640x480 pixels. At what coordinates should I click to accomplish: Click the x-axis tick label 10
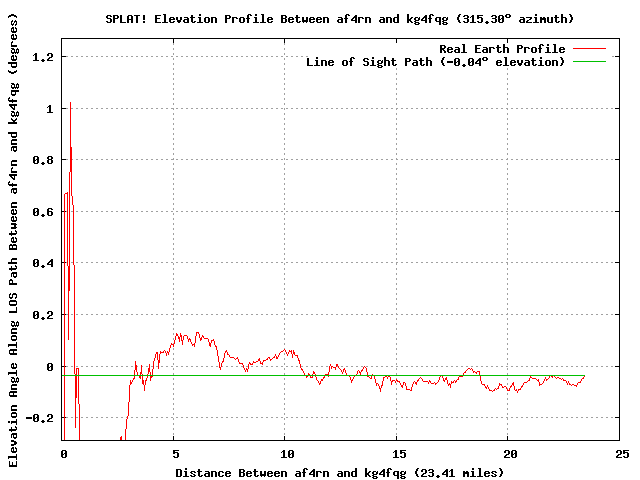click(287, 454)
